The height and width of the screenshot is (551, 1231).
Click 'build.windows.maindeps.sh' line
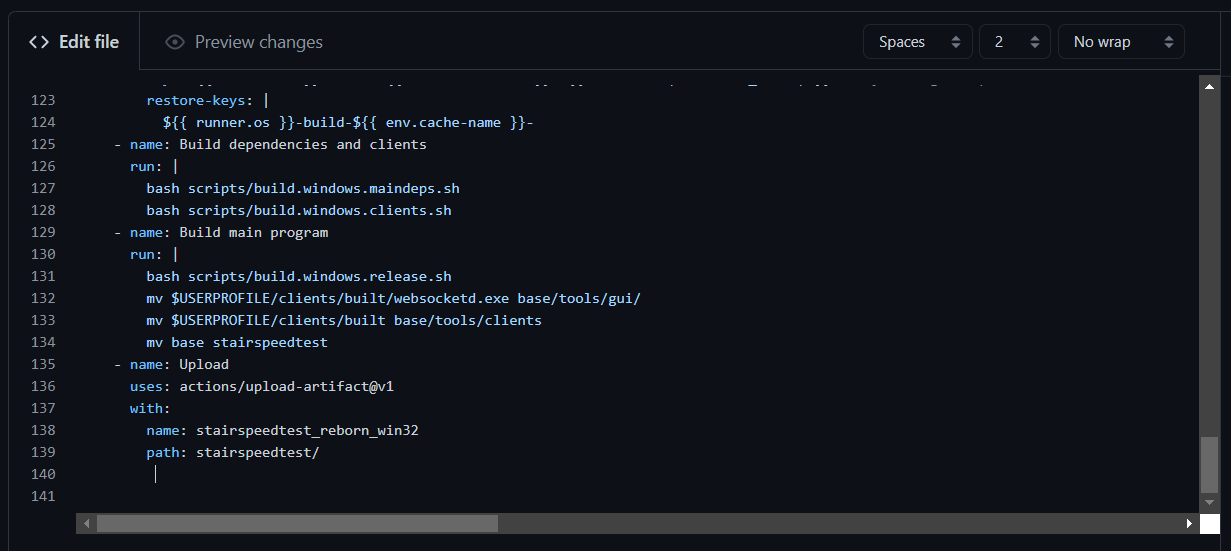[303, 189]
